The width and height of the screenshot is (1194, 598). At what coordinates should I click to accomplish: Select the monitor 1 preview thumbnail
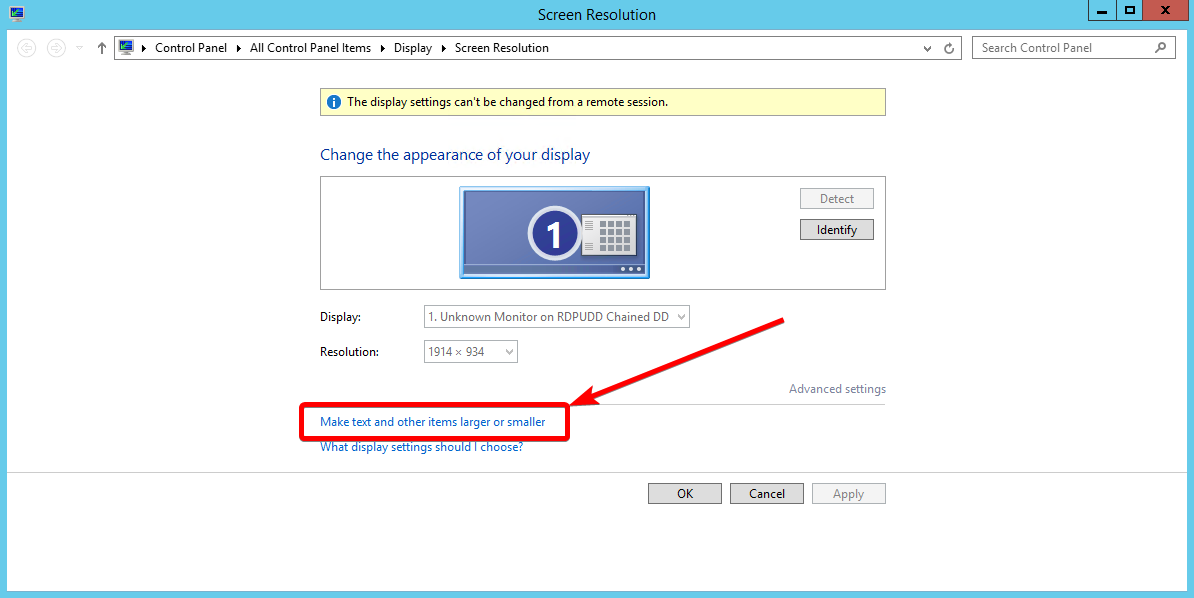pyautogui.click(x=554, y=232)
